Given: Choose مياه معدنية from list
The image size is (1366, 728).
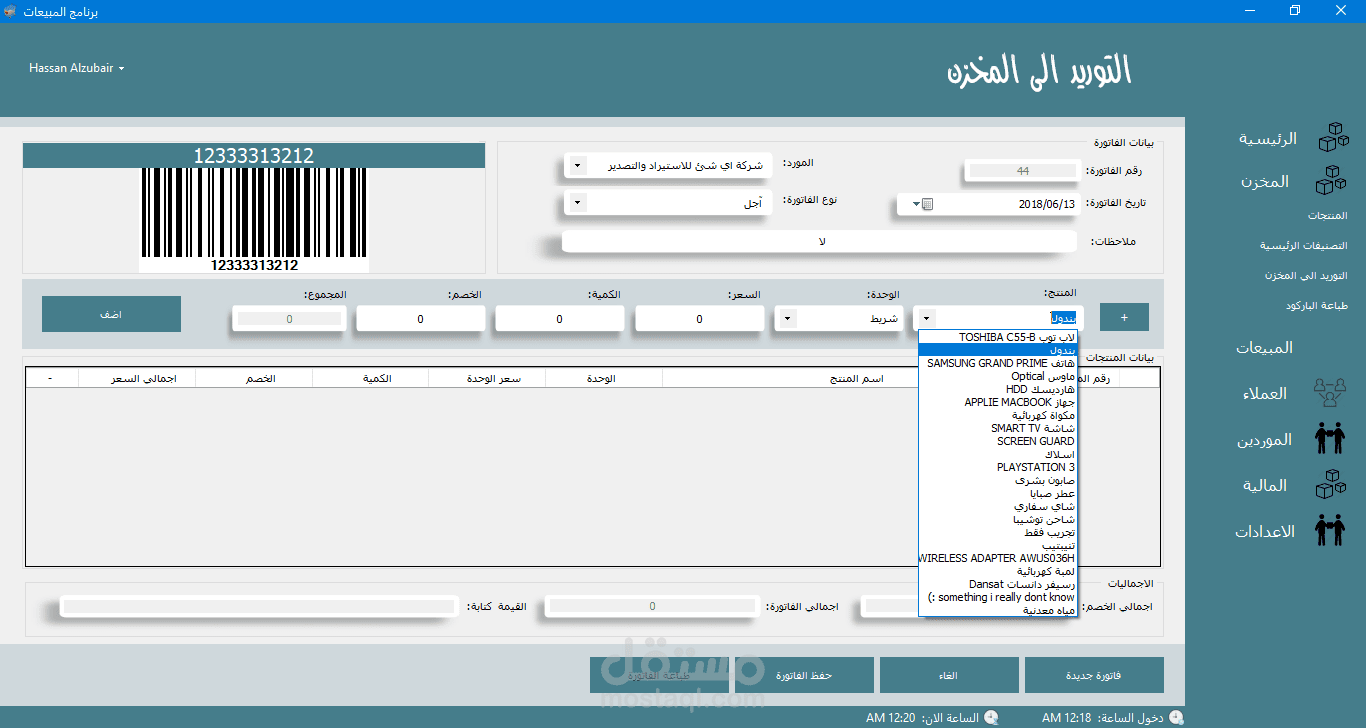Looking at the screenshot, I should (x=998, y=610).
